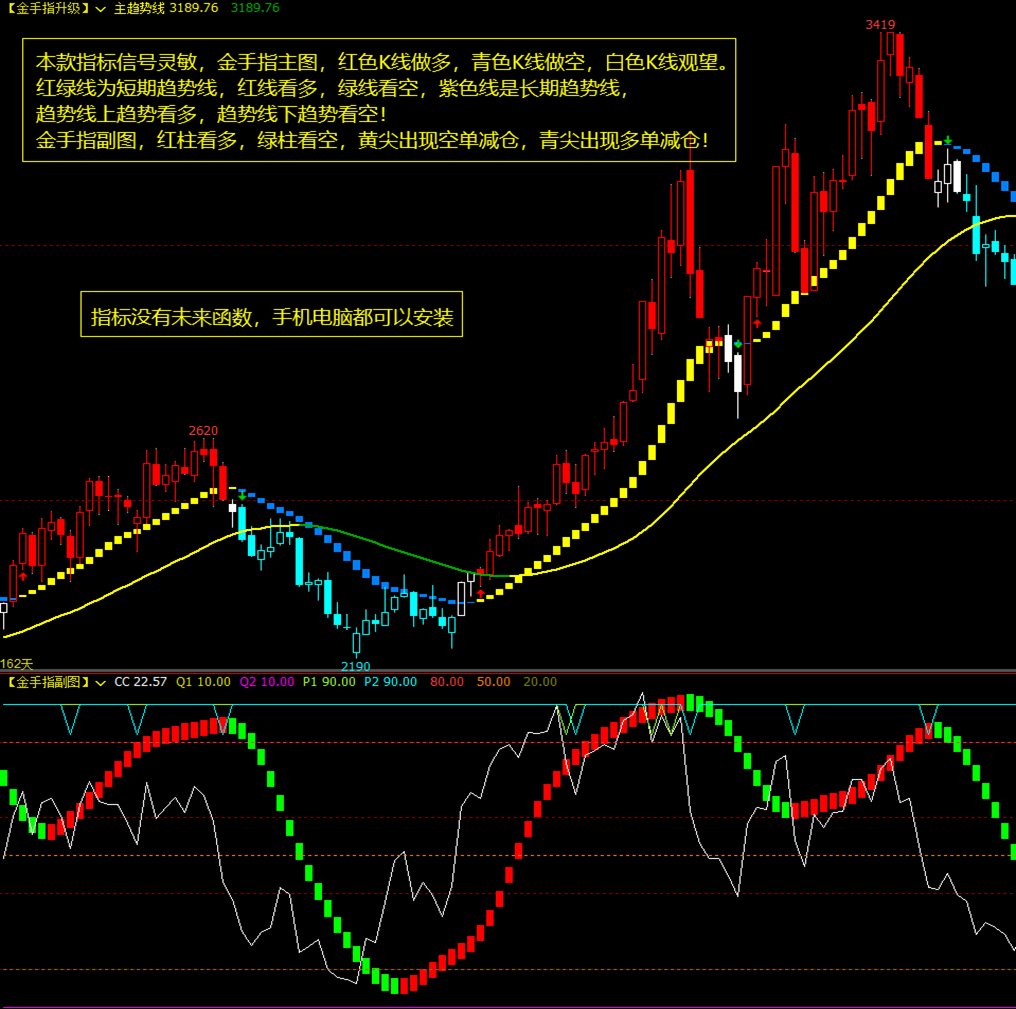Select the green 3189.76 value in the header
The image size is (1016, 1009).
(255, 8)
